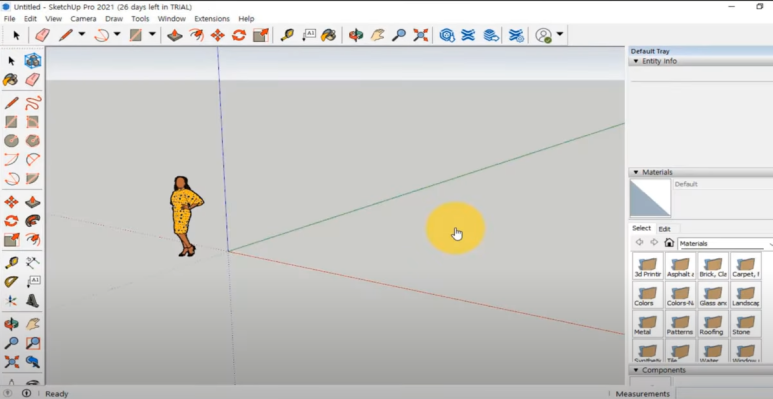This screenshot has width=773, height=399.
Task: Open the account sign-in dropdown arrow
Action: pyautogui.click(x=560, y=34)
